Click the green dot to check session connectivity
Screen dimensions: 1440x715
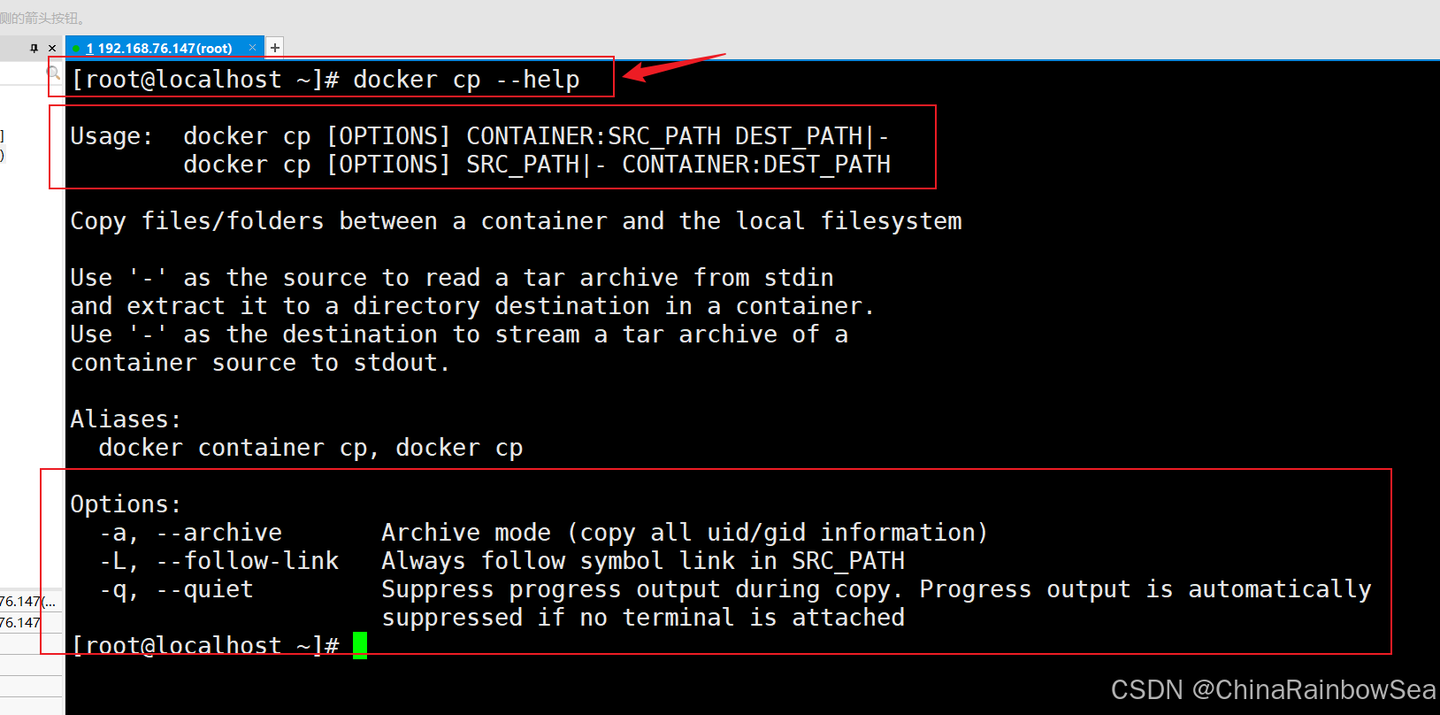78,47
